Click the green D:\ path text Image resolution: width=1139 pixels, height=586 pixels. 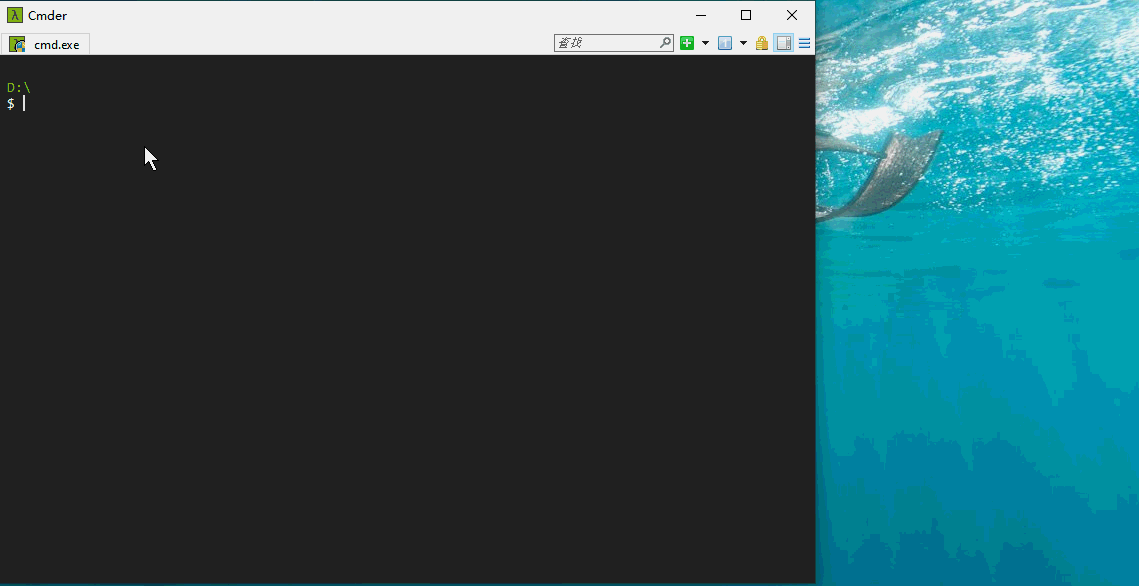pyautogui.click(x=19, y=88)
